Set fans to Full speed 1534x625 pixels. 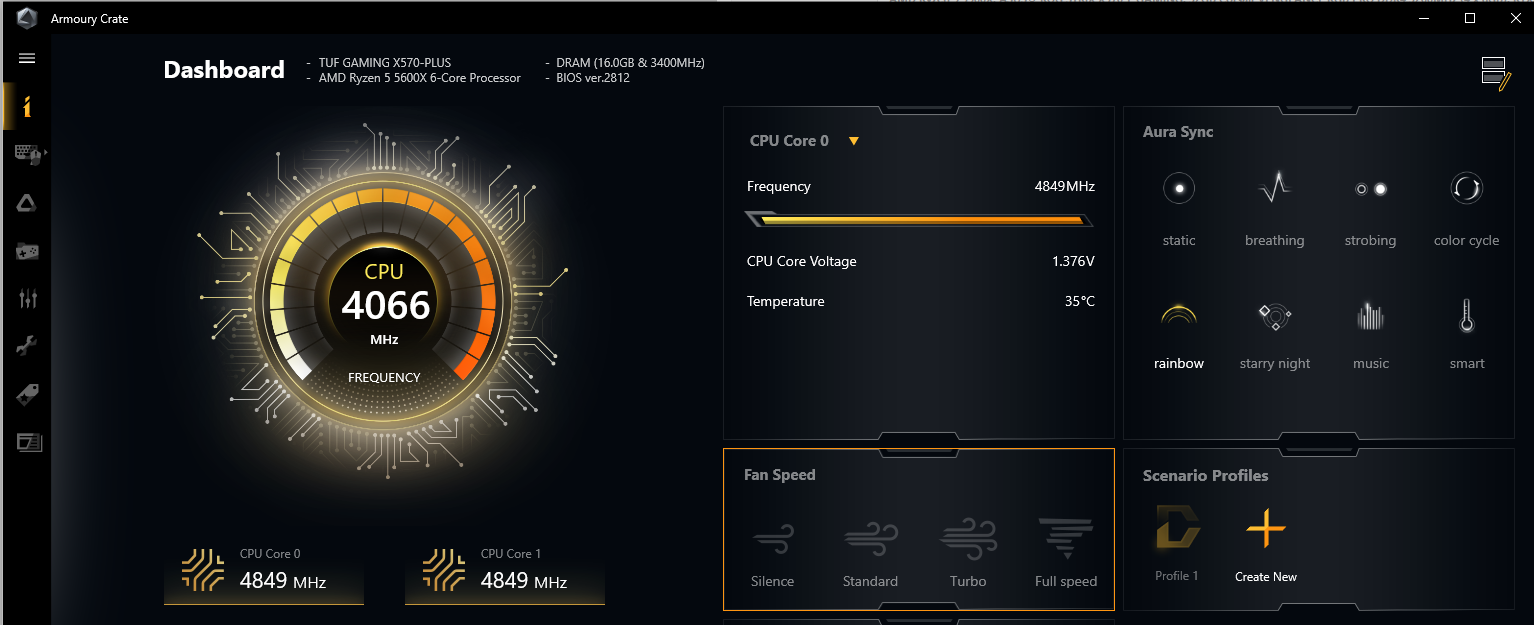tap(1066, 554)
